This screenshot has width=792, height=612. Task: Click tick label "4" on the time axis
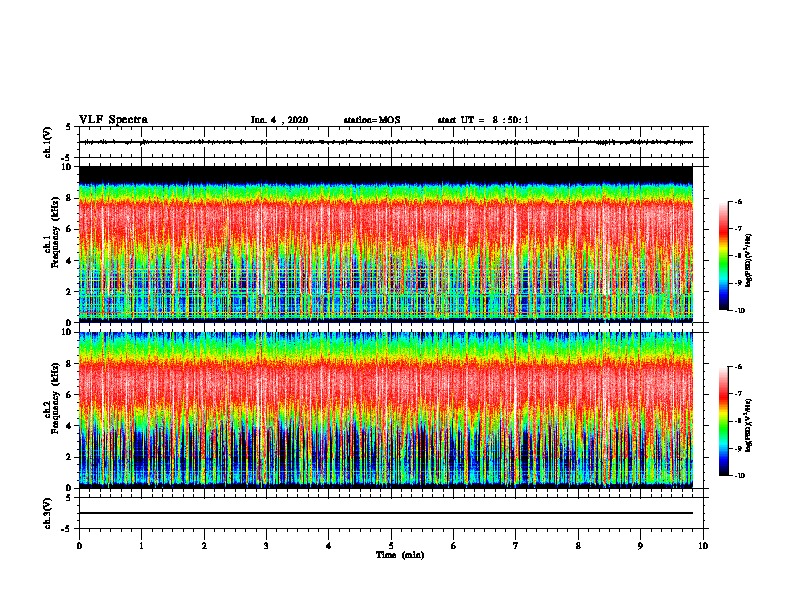click(329, 546)
